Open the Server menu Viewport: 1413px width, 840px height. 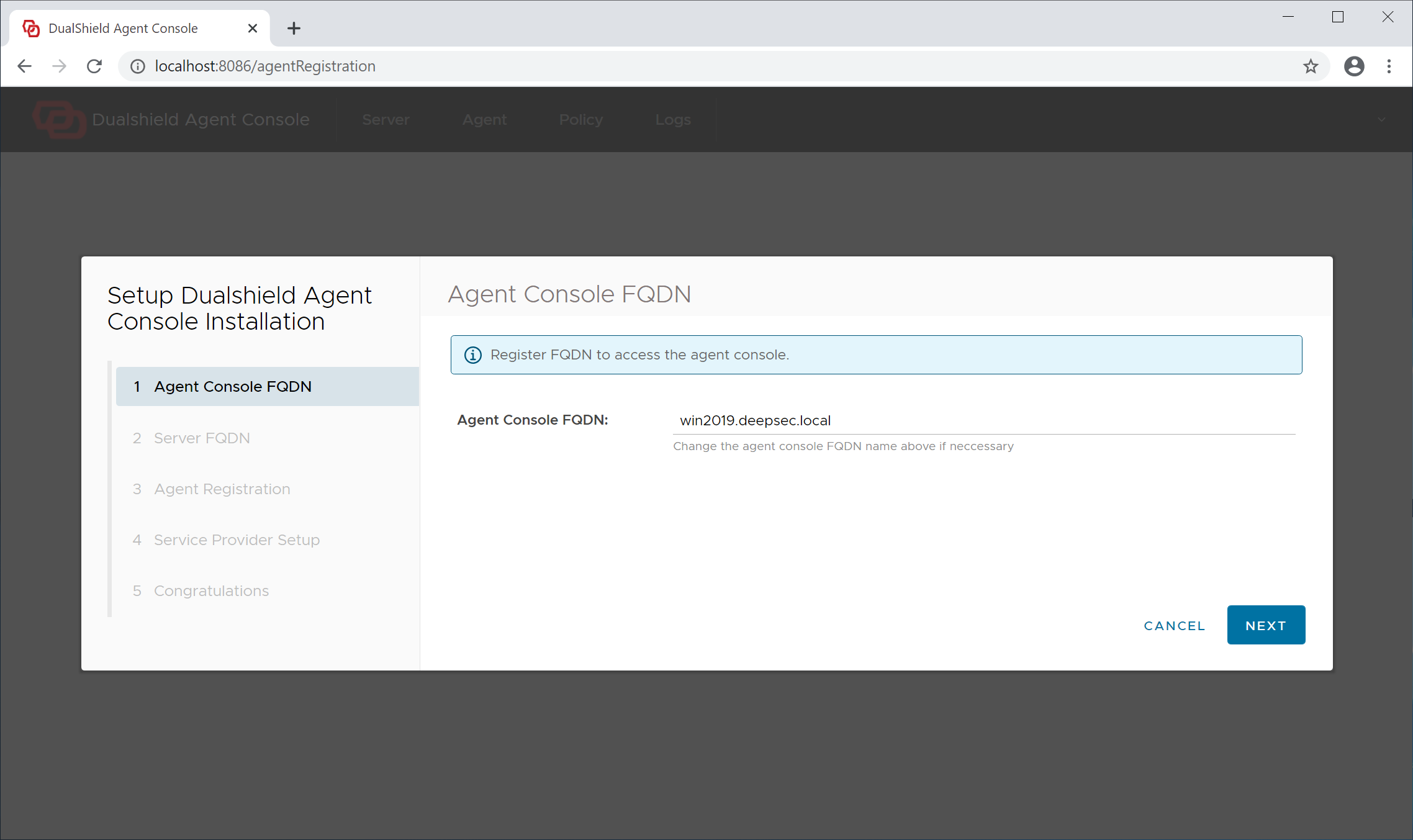pos(386,119)
